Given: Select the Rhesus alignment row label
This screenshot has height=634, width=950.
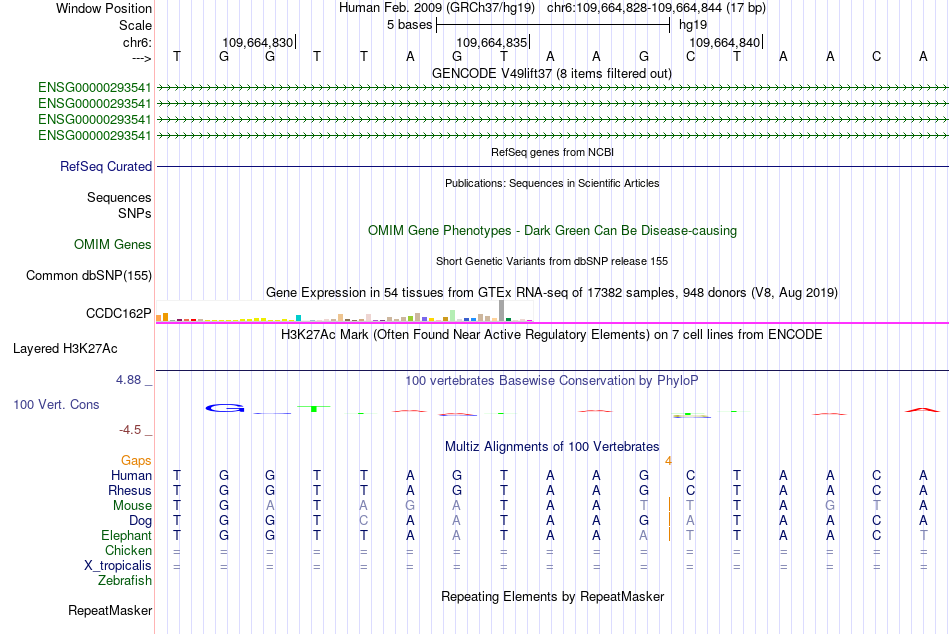Looking at the screenshot, I should (130, 490).
